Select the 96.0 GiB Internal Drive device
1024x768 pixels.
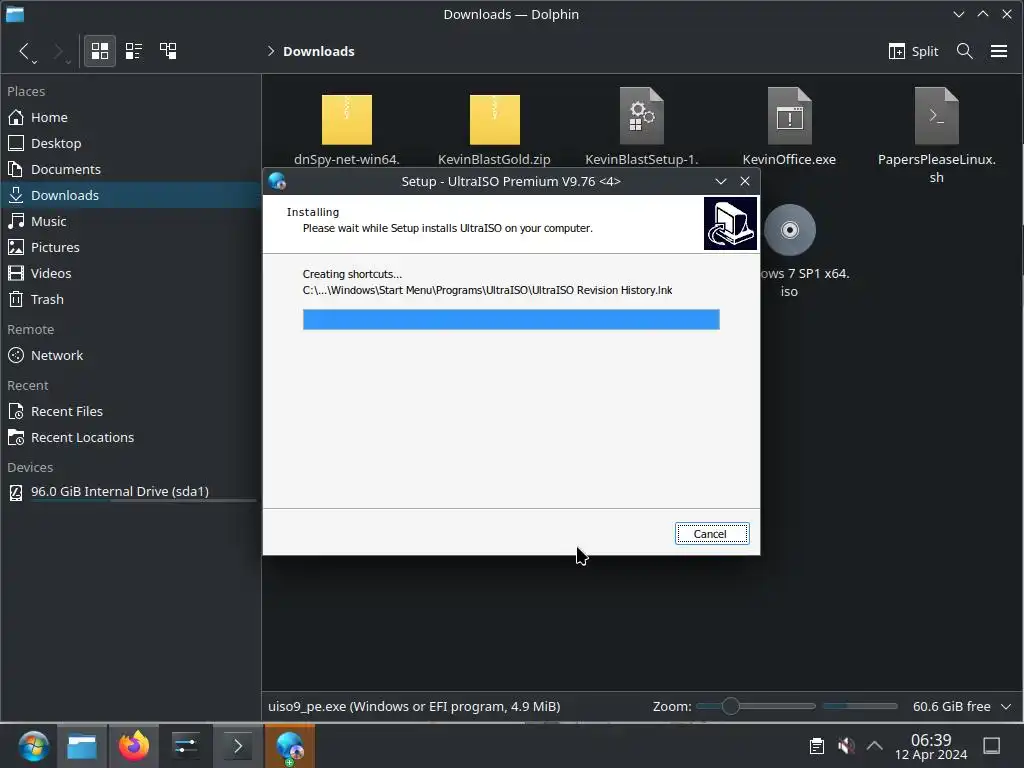tap(131, 492)
